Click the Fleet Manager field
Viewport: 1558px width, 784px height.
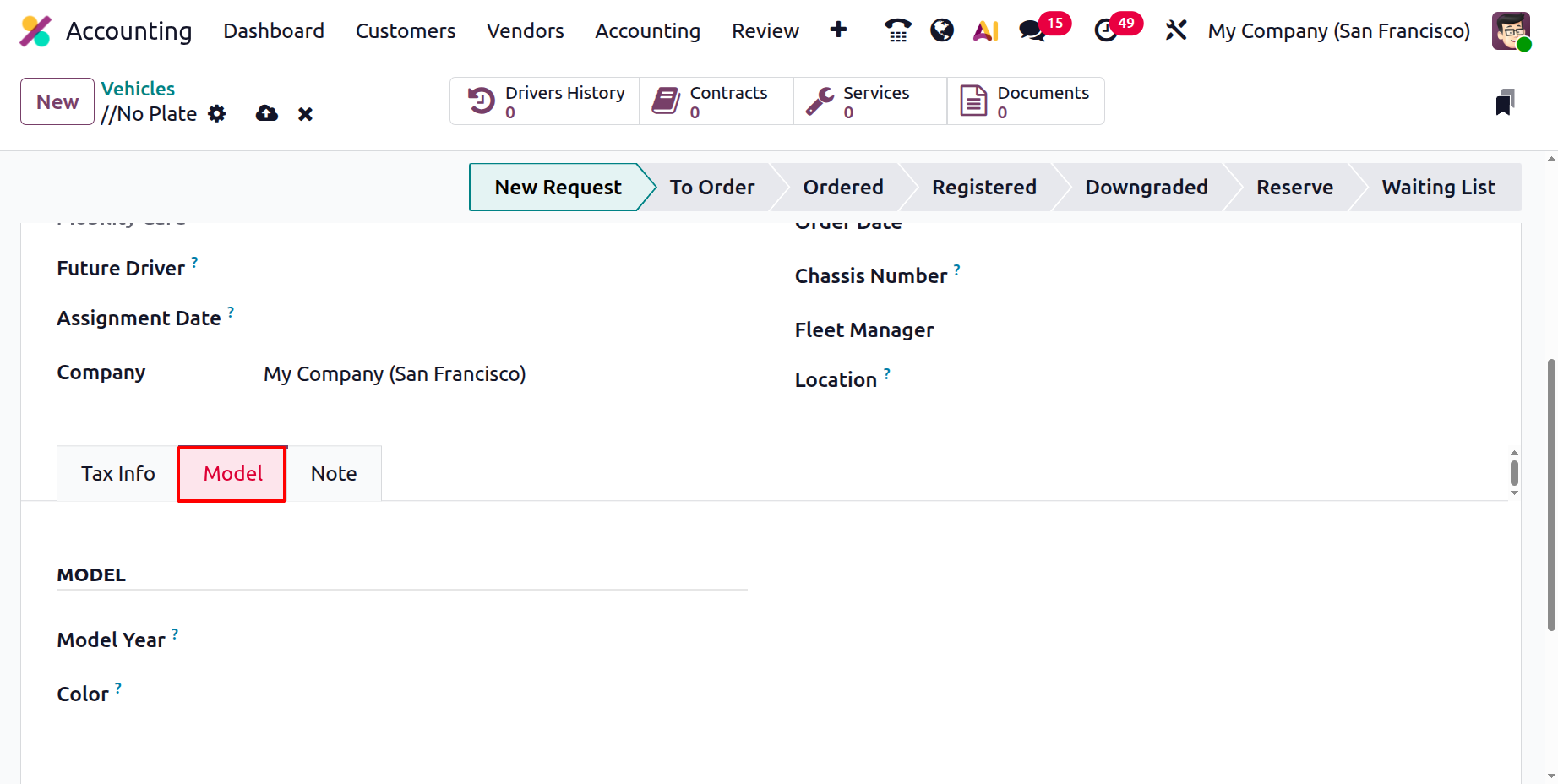coord(1242,330)
